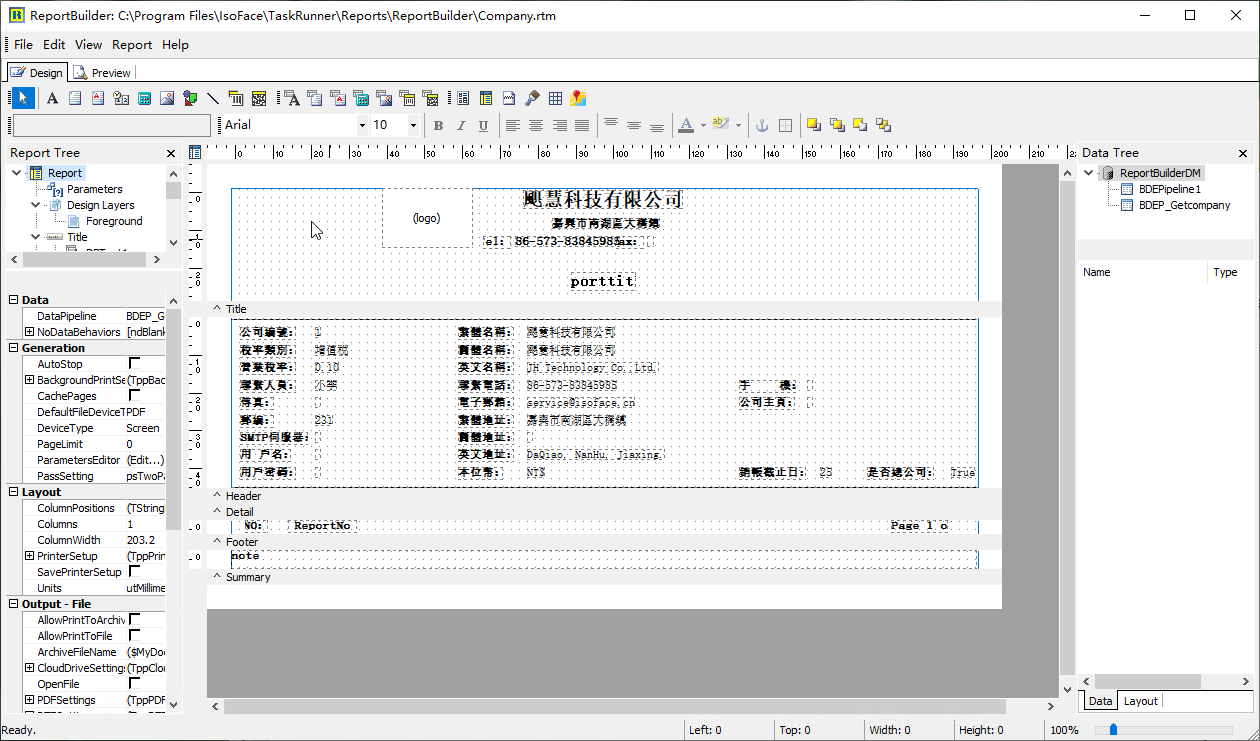This screenshot has width=1260, height=741.
Task: Pick the Label tool with letter A
Action: coord(52,98)
